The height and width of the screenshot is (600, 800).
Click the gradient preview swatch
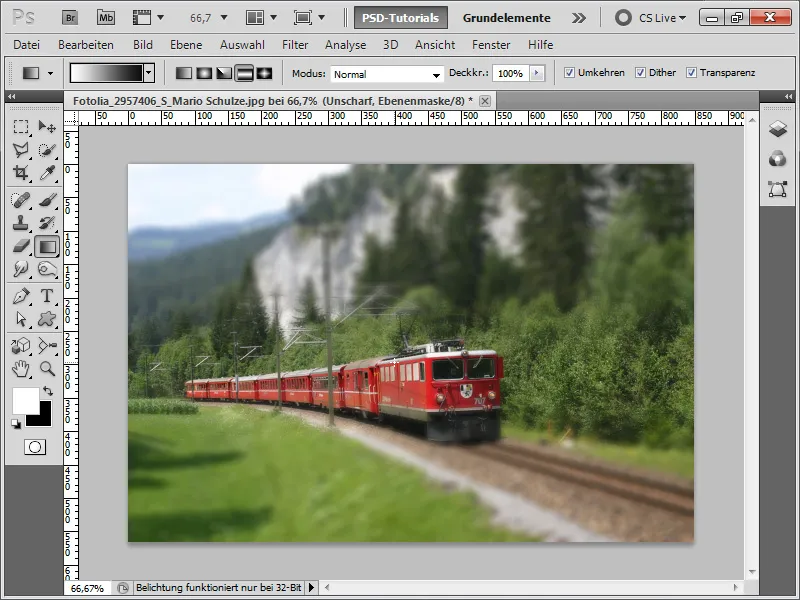click(107, 73)
